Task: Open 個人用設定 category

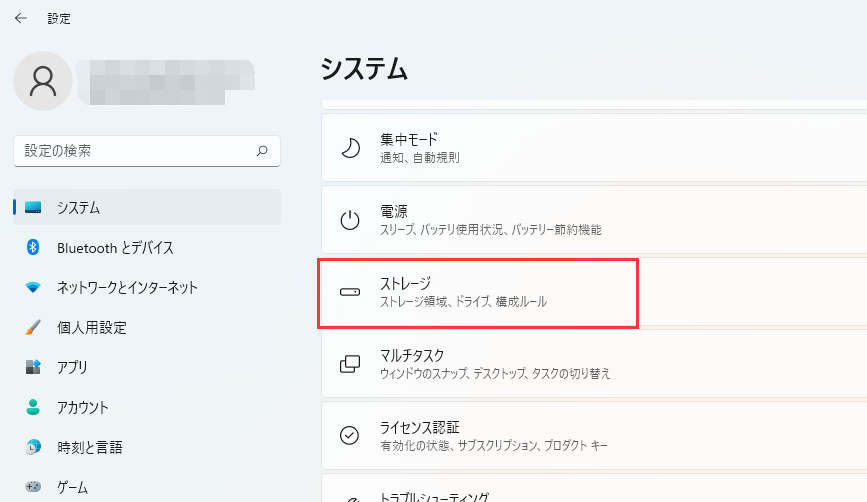Action: coord(147,327)
